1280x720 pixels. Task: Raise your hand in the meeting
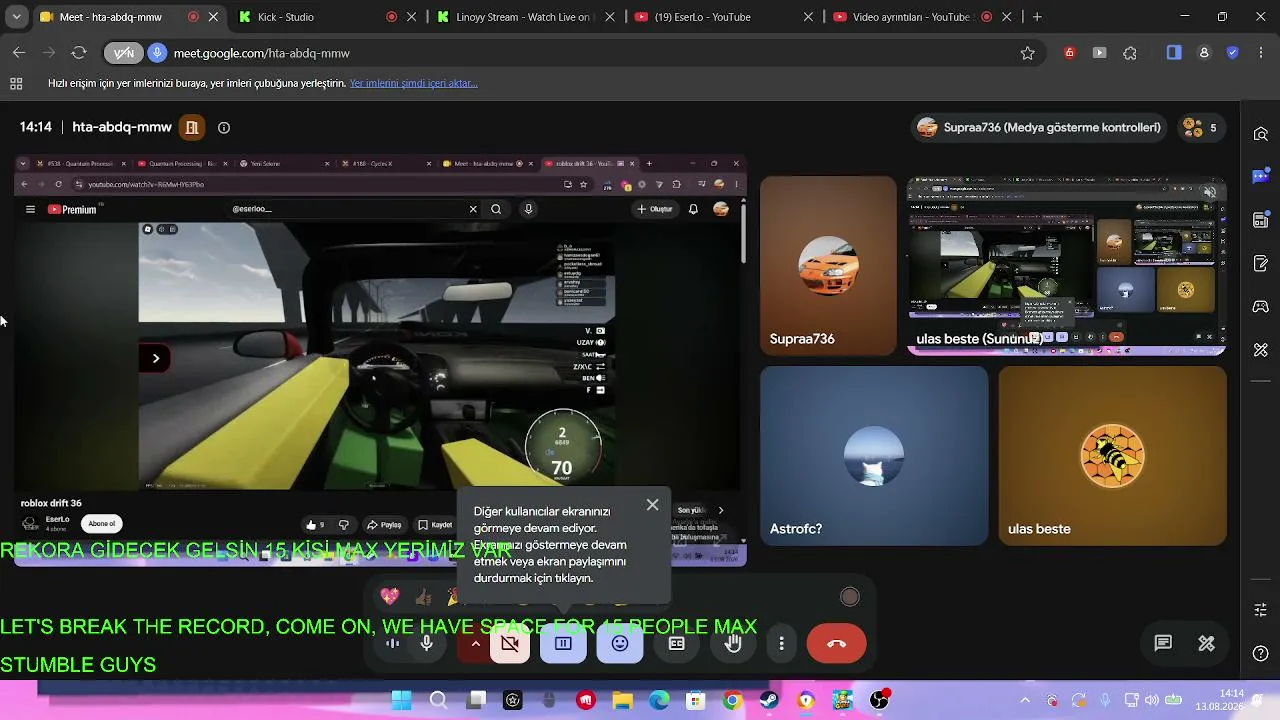[x=733, y=644]
